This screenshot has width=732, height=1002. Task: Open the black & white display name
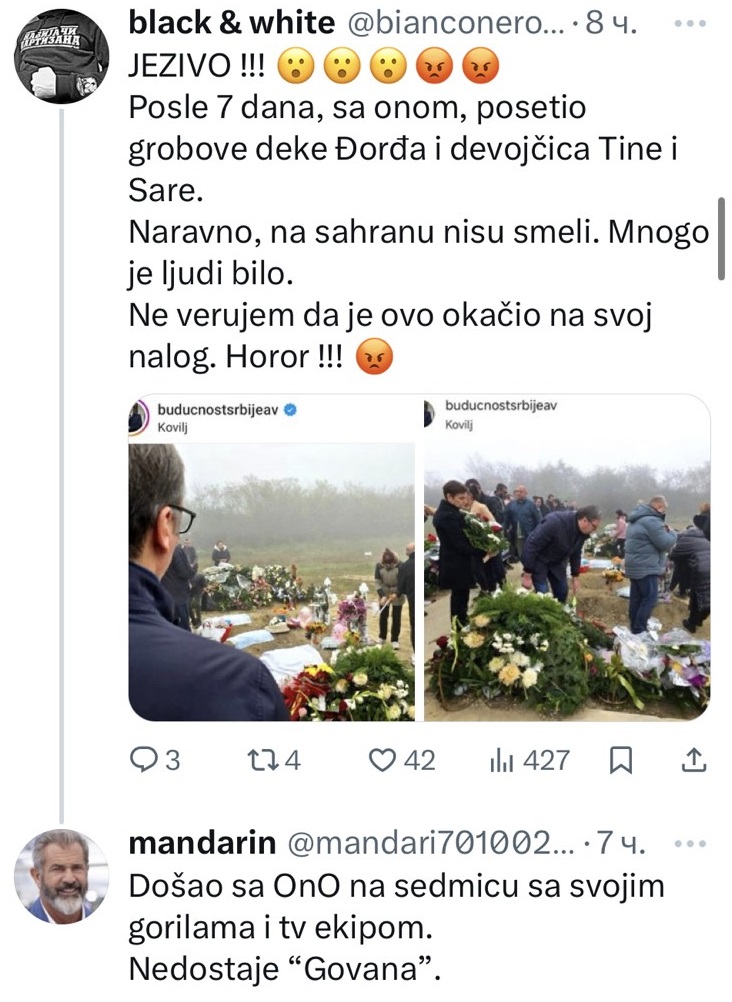pyautogui.click(x=231, y=23)
